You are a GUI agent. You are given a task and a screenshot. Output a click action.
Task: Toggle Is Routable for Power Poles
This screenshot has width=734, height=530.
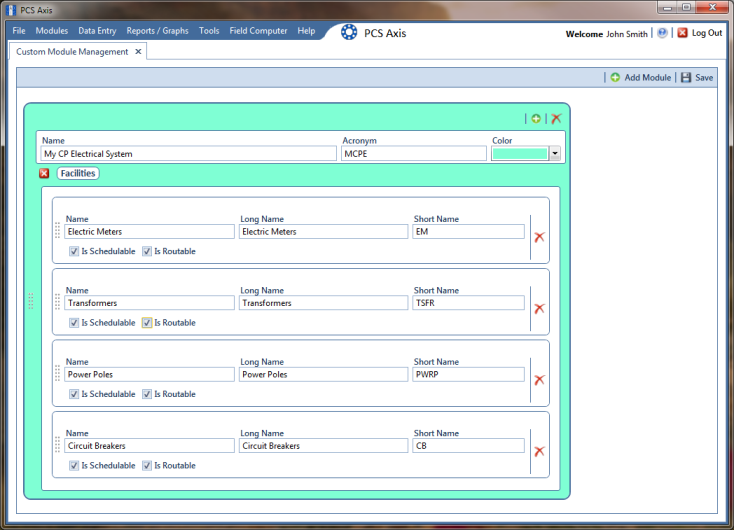[x=147, y=394]
